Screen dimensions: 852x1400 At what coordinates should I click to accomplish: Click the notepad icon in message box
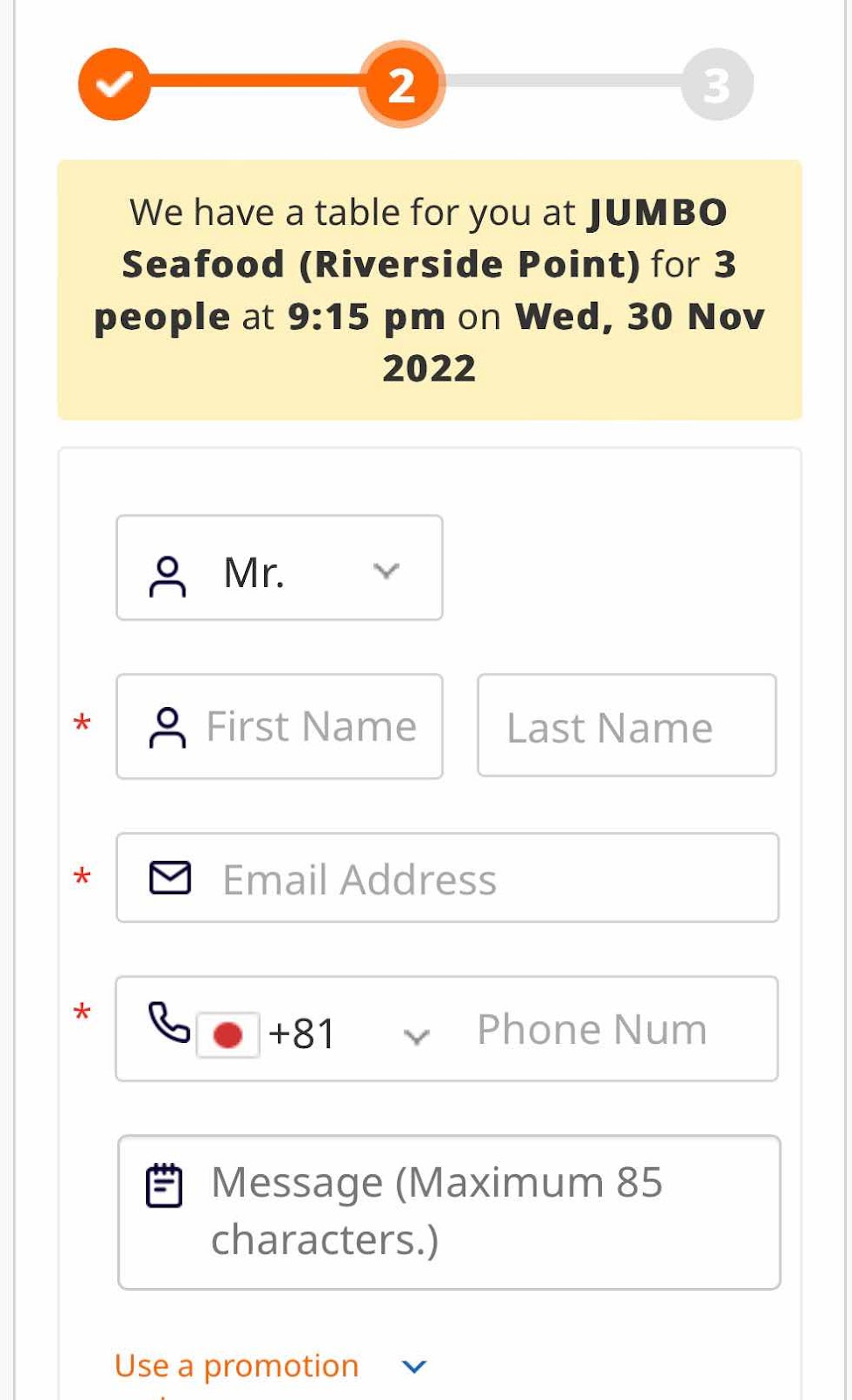tap(164, 1186)
